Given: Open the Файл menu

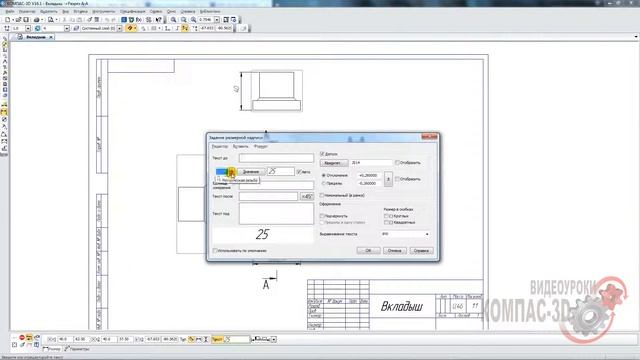Looking at the screenshot, I should click(x=9, y=11).
